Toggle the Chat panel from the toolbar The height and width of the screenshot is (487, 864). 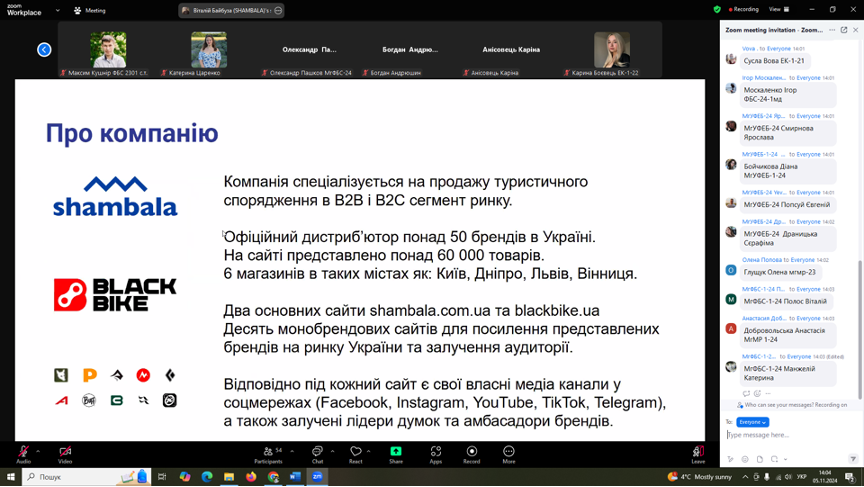click(x=317, y=454)
